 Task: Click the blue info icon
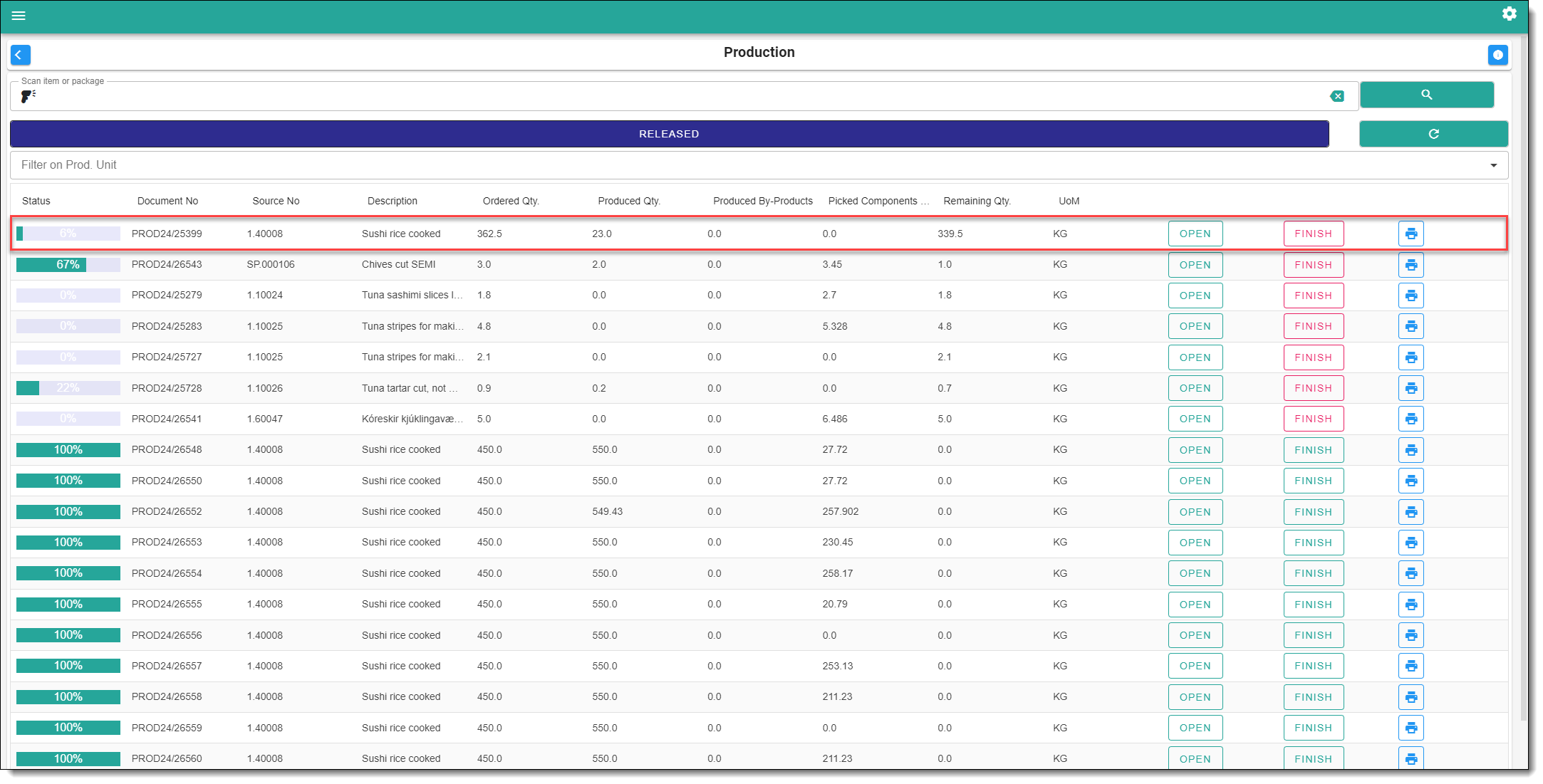click(x=1497, y=55)
